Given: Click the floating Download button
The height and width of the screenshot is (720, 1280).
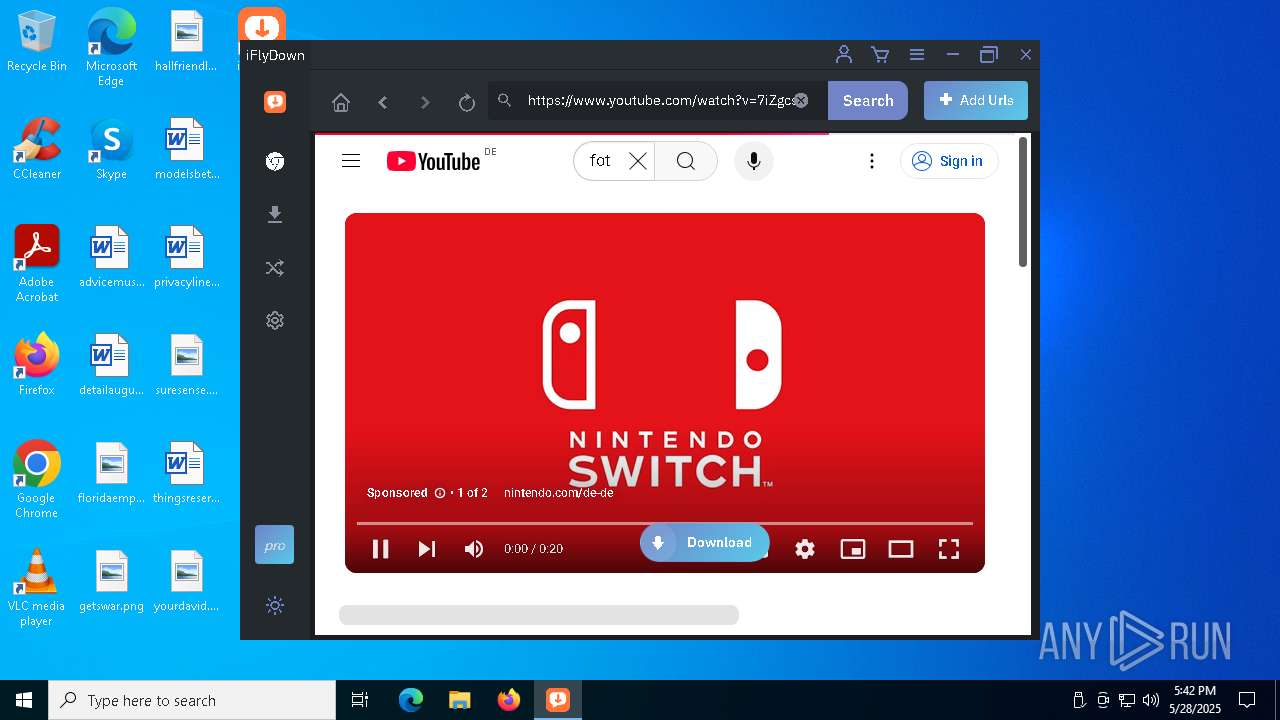Looking at the screenshot, I should [x=705, y=543].
